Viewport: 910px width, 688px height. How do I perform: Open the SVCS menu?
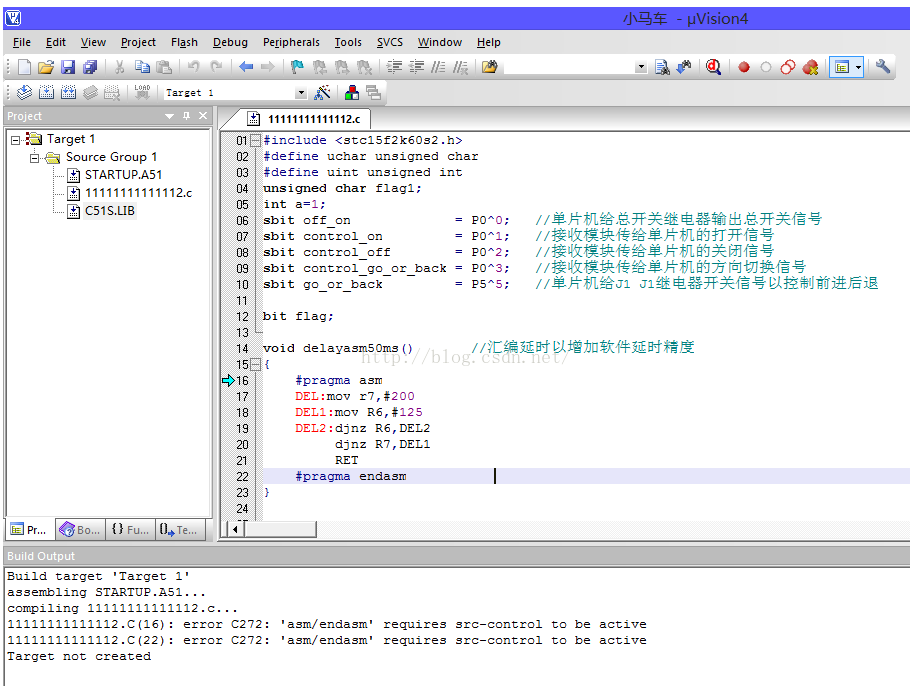(x=389, y=42)
